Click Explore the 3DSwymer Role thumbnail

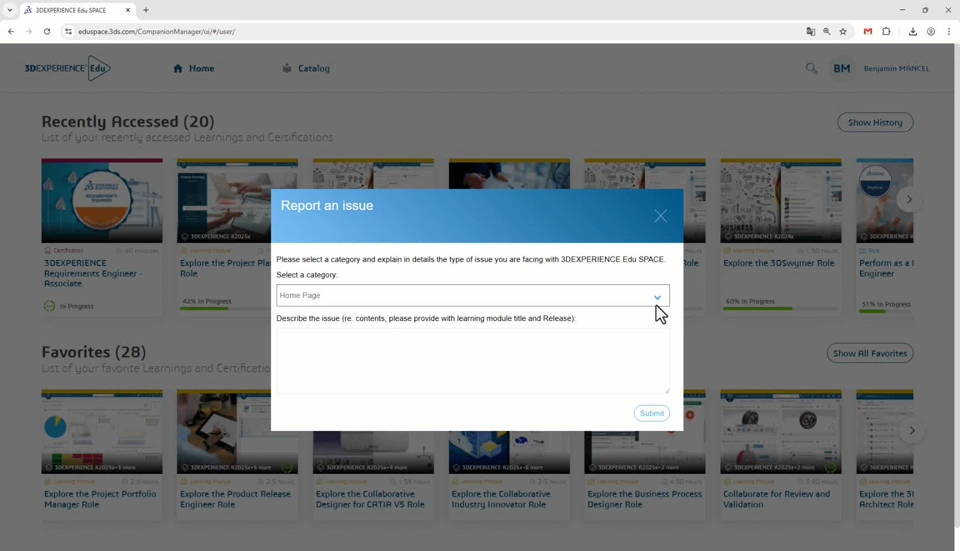click(781, 201)
